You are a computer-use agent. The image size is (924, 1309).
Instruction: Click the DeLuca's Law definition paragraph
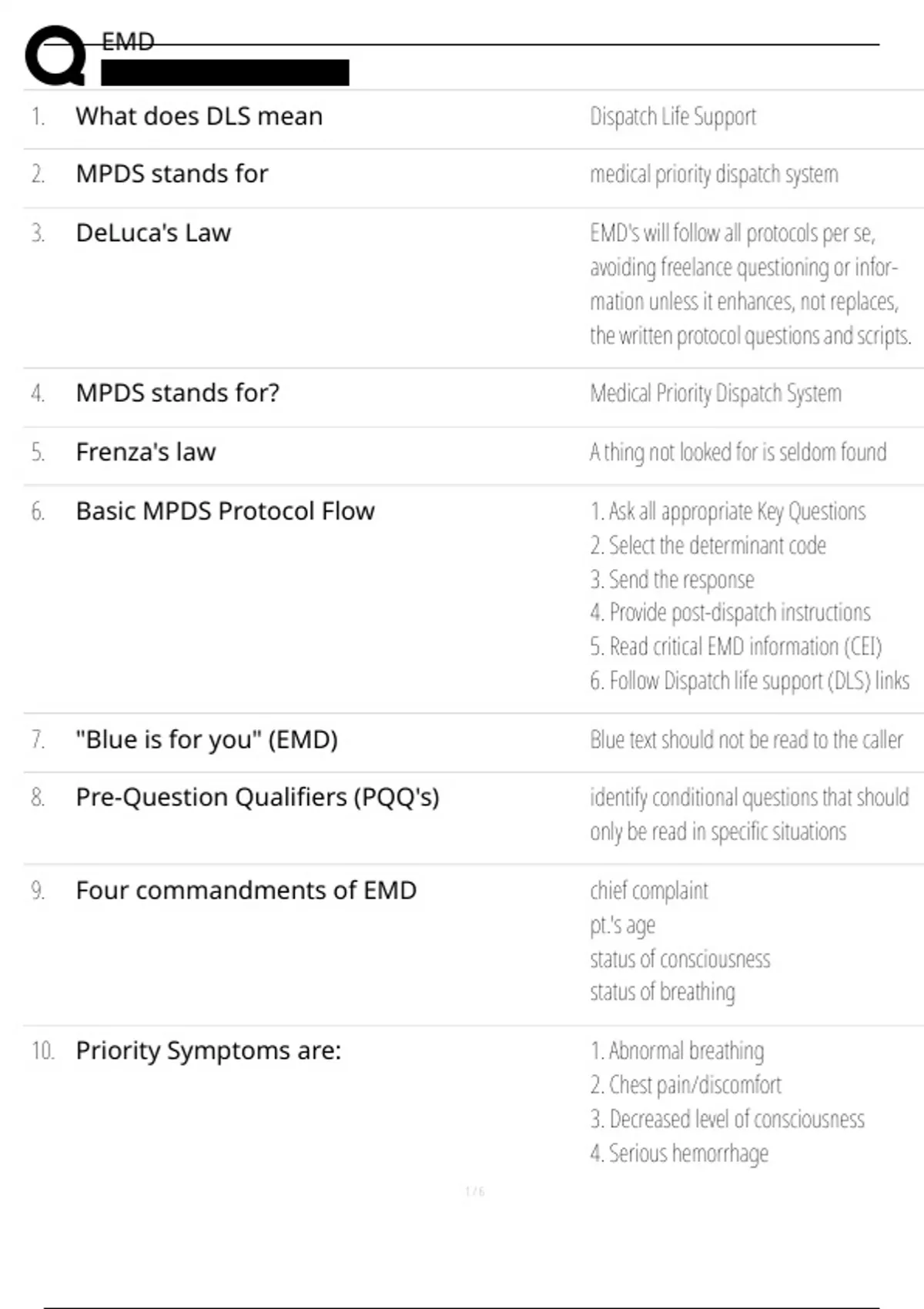tap(750, 284)
